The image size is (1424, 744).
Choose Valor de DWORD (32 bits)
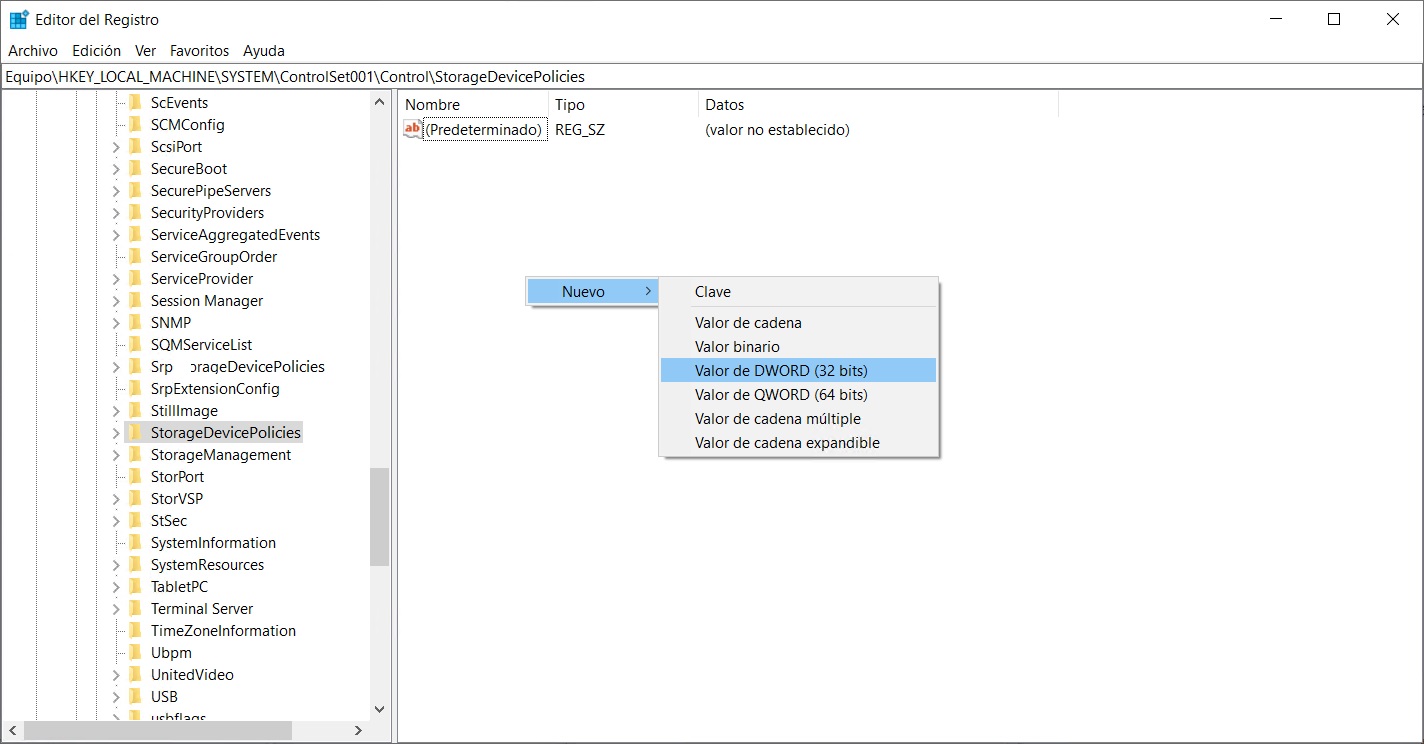coord(781,370)
